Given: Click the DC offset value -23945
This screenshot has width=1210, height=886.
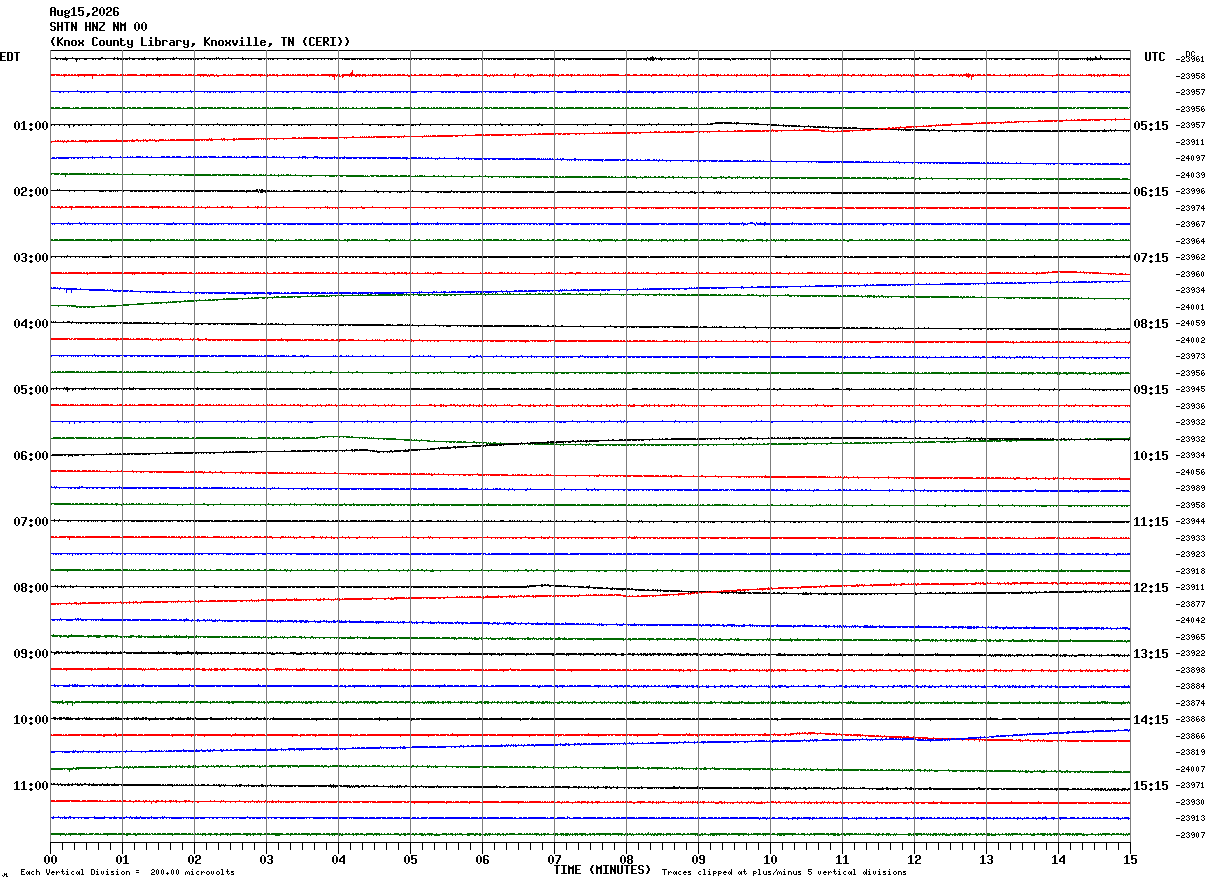Looking at the screenshot, I should point(1191,390).
